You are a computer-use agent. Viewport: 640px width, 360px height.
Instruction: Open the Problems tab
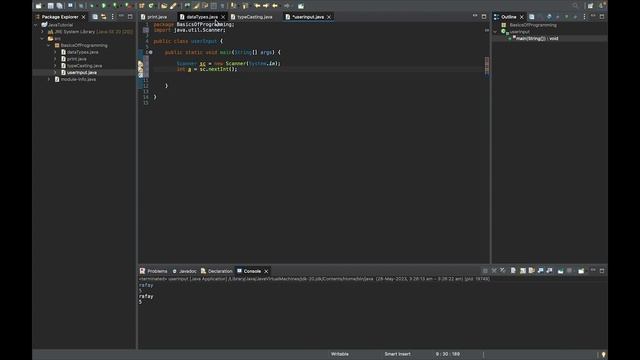coord(153,271)
